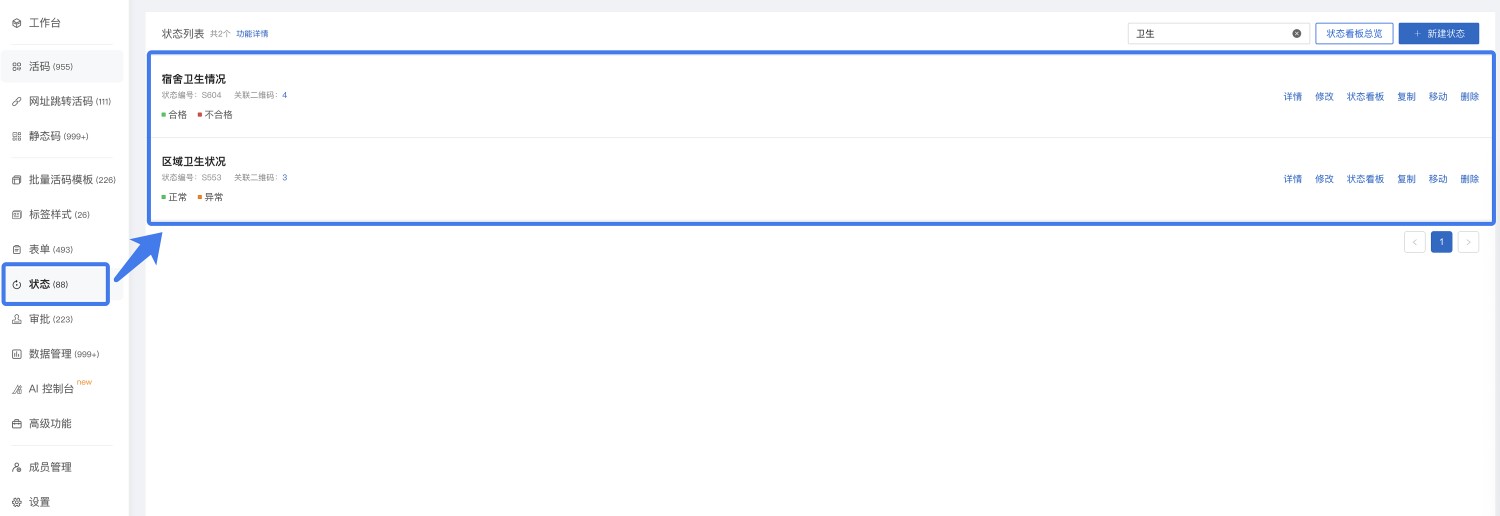Click the 审批 approval stamp icon
The height and width of the screenshot is (516, 1500).
click(16, 320)
